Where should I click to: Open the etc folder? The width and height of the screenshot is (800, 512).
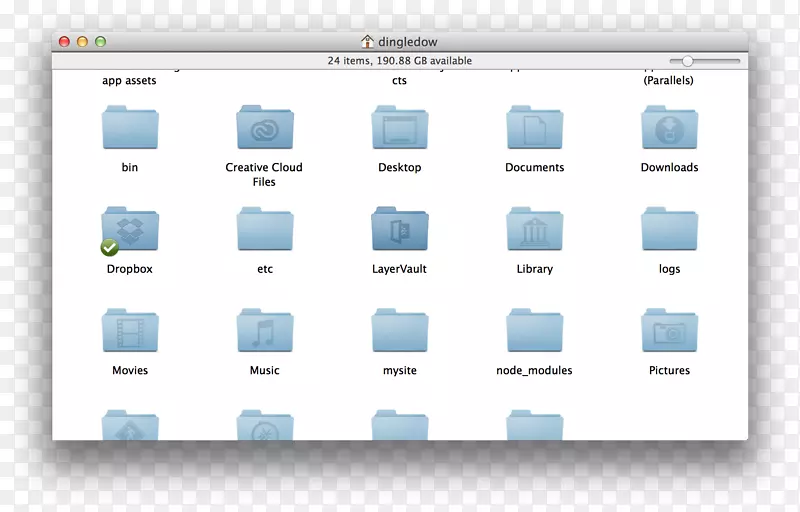coord(265,230)
